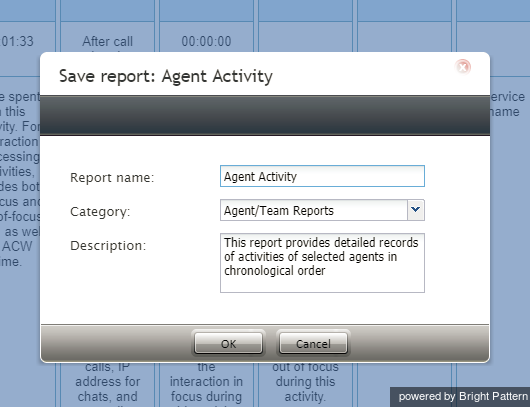Close the Save report dialog
Image resolution: width=530 pixels, height=407 pixels.
click(x=463, y=67)
